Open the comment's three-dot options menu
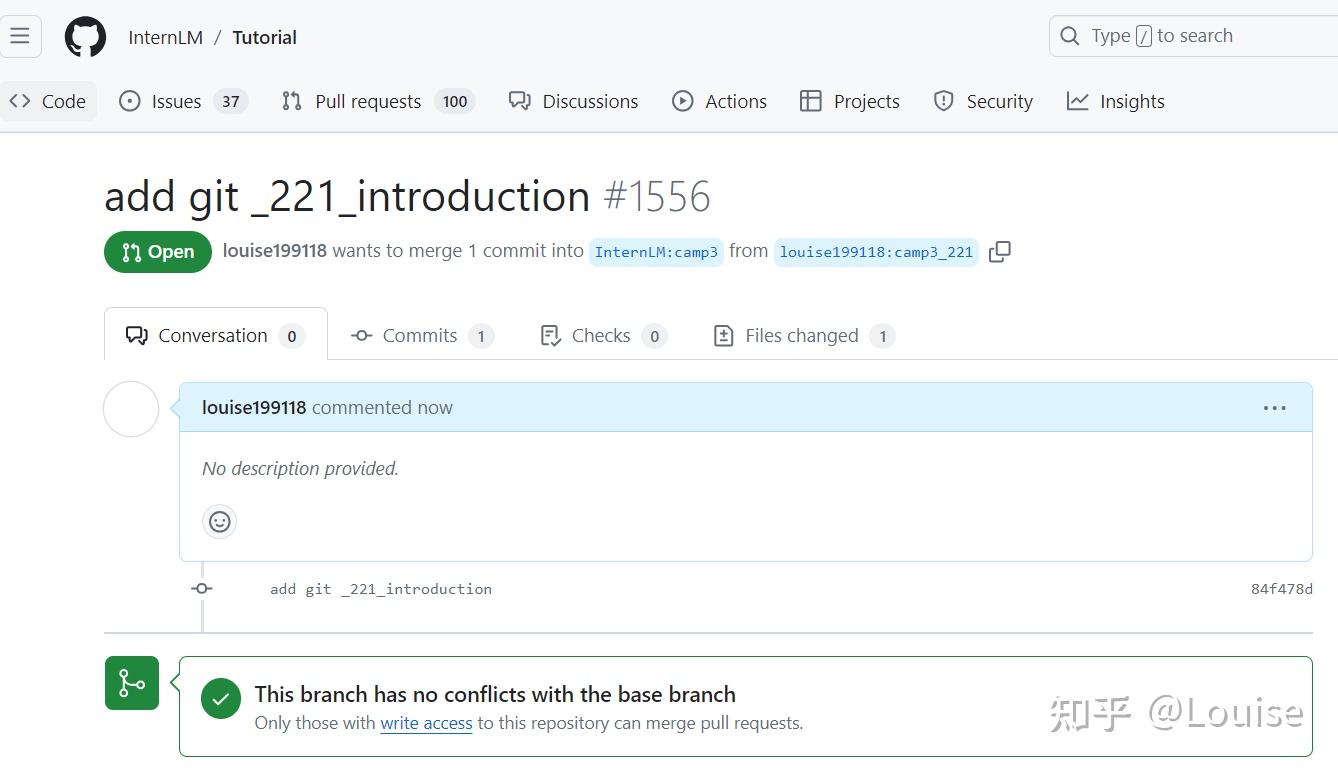Screen dimensions: 1338x768 (1274, 408)
